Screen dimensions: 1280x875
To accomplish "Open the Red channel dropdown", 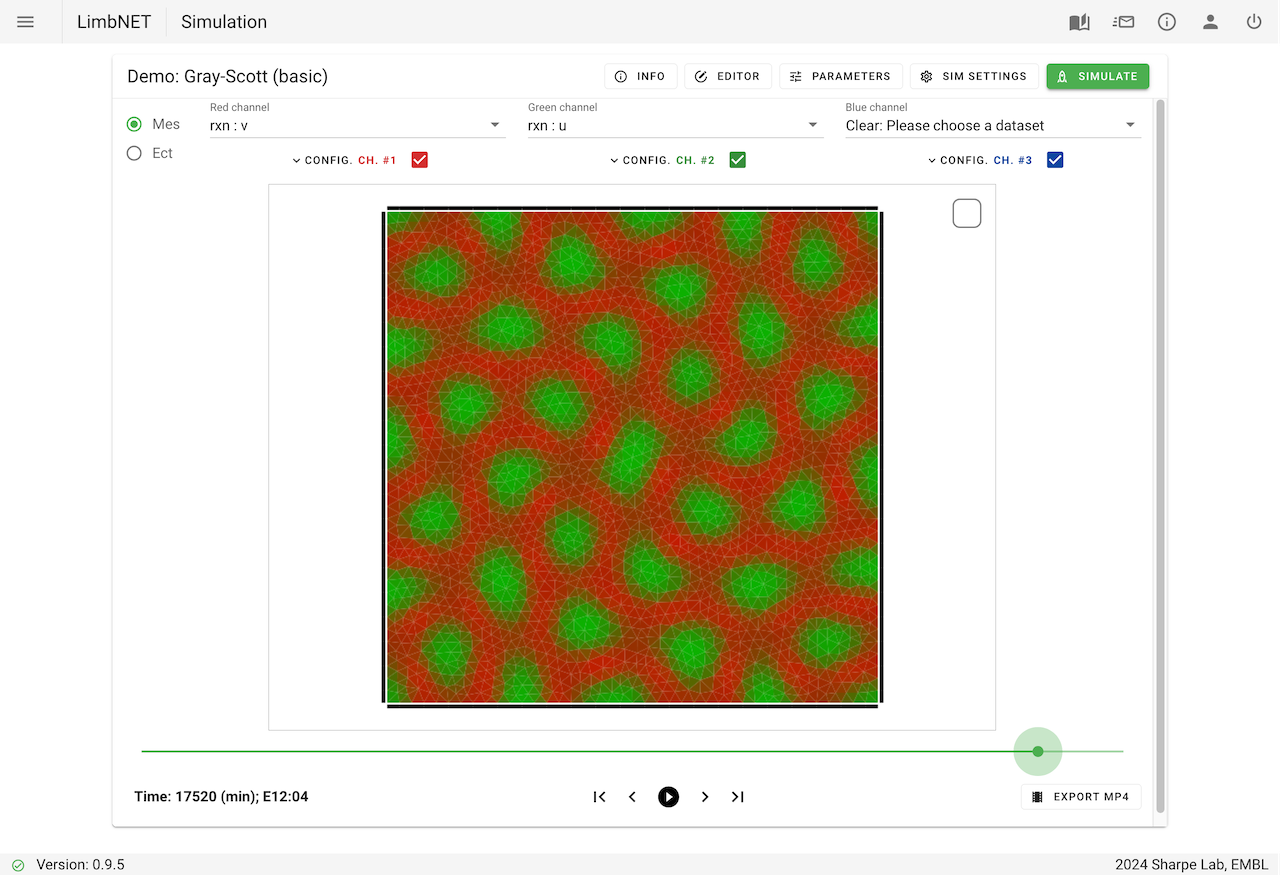I will click(x=356, y=125).
